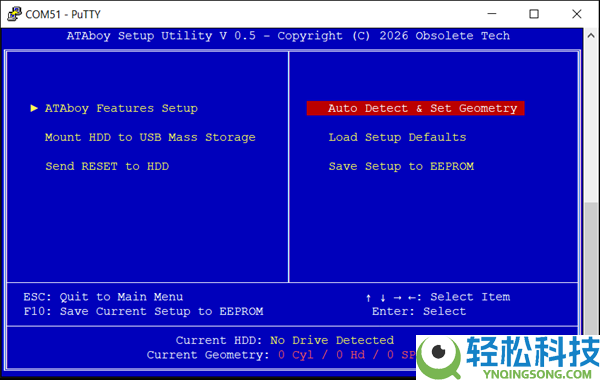Choose Mount HDD to USB Mass Storage
This screenshot has width=600, height=380.
tap(150, 137)
